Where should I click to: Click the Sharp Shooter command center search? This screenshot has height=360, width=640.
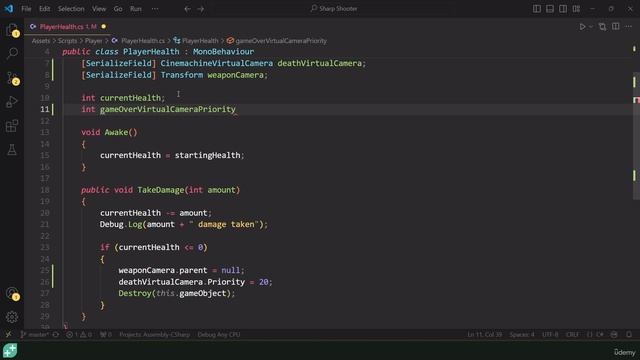334,9
